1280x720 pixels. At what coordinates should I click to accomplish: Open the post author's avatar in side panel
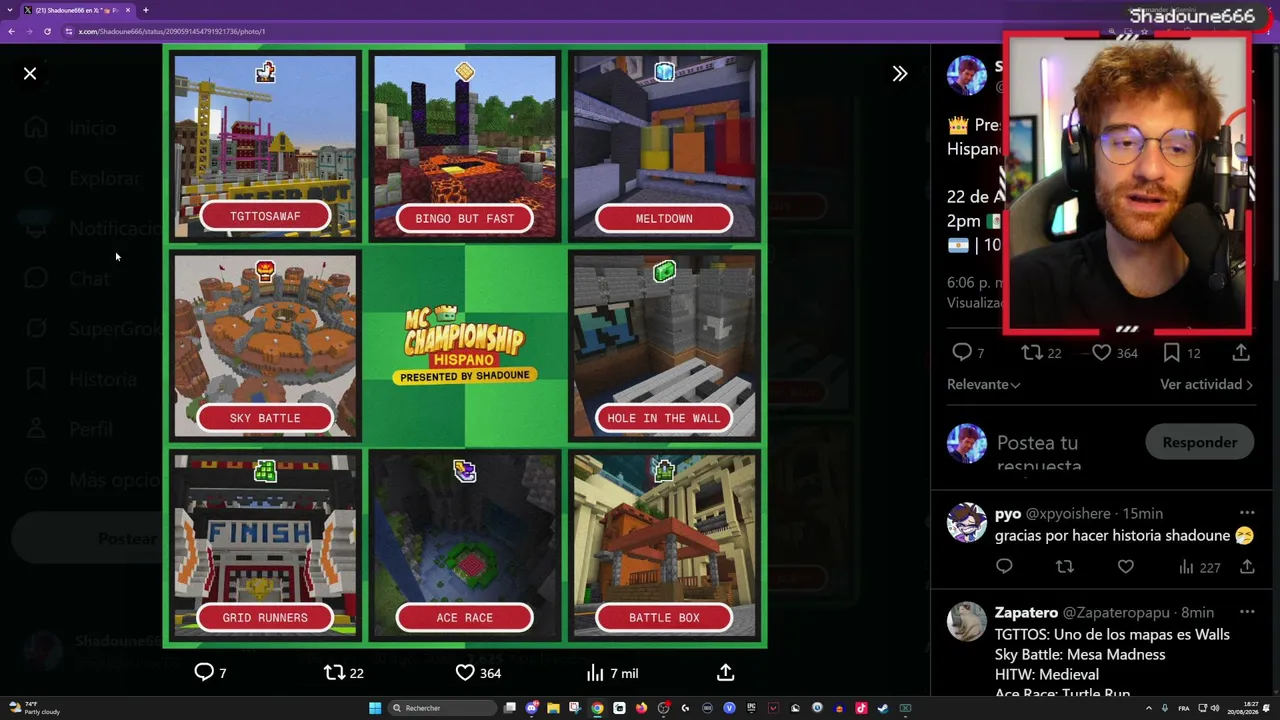[x=967, y=76]
